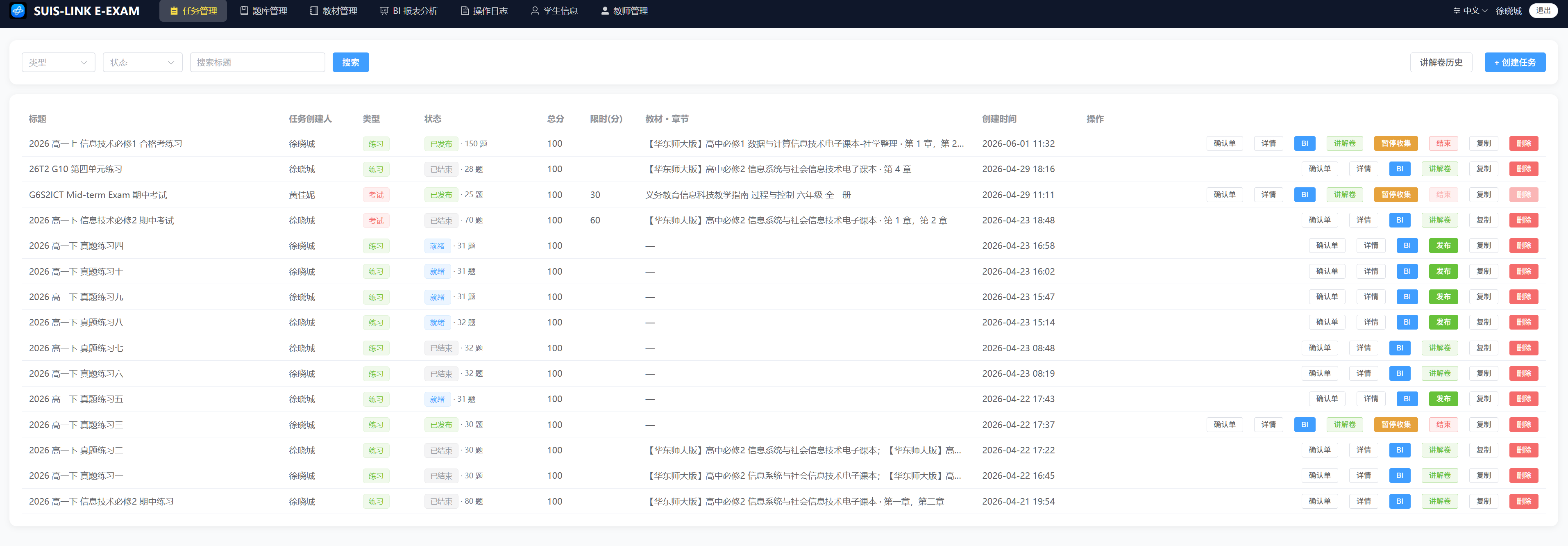Viewport: 1568px width, 546px height.
Task: Click the SUIS-LINK E-EXAM logo icon
Action: pos(18,11)
